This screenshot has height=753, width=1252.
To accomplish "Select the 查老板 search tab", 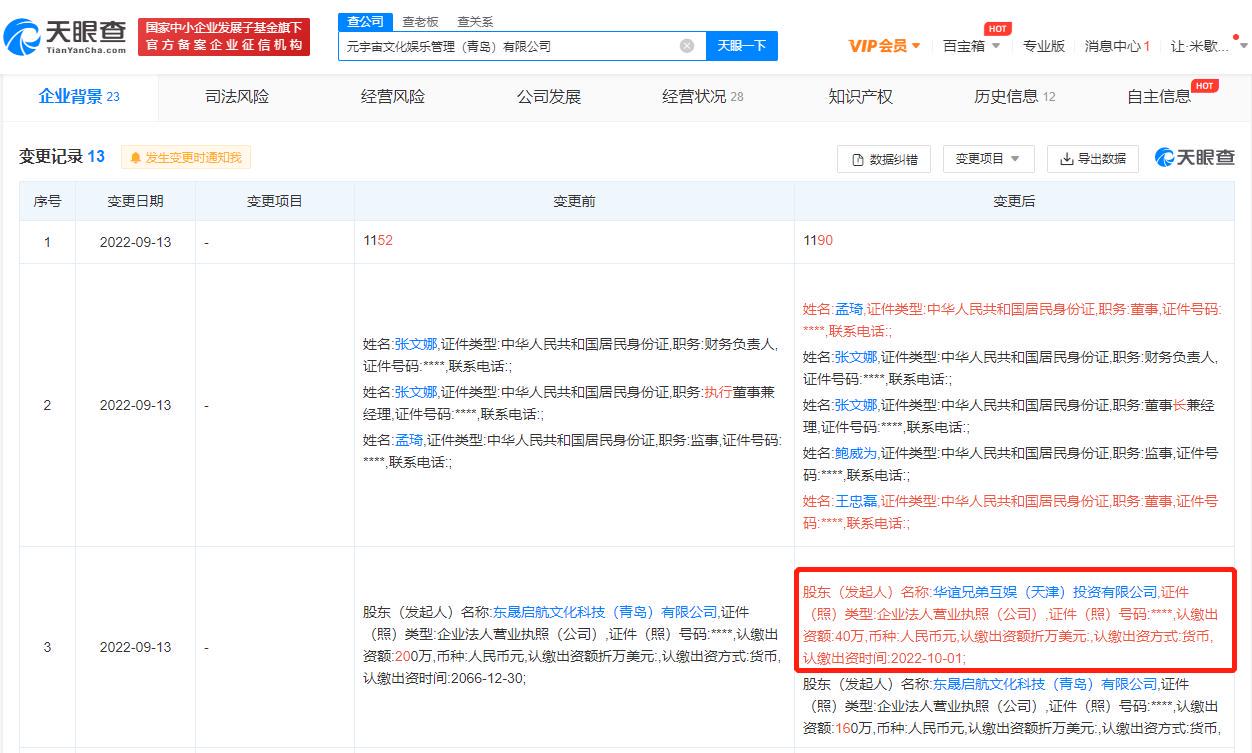I will point(420,21).
